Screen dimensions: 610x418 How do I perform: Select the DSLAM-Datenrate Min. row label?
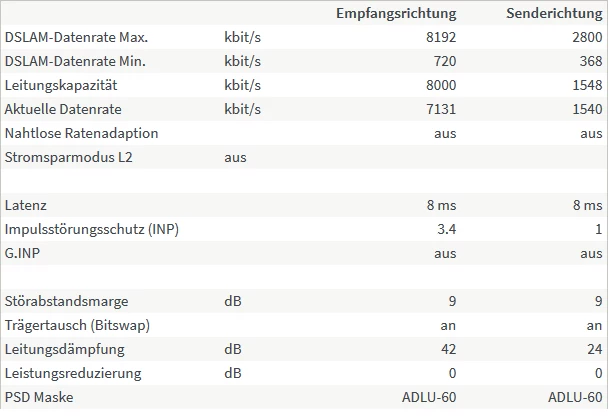[75, 61]
